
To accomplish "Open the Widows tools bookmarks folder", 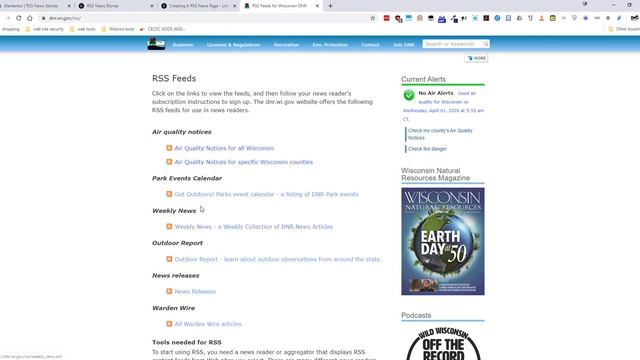I will click(118, 29).
